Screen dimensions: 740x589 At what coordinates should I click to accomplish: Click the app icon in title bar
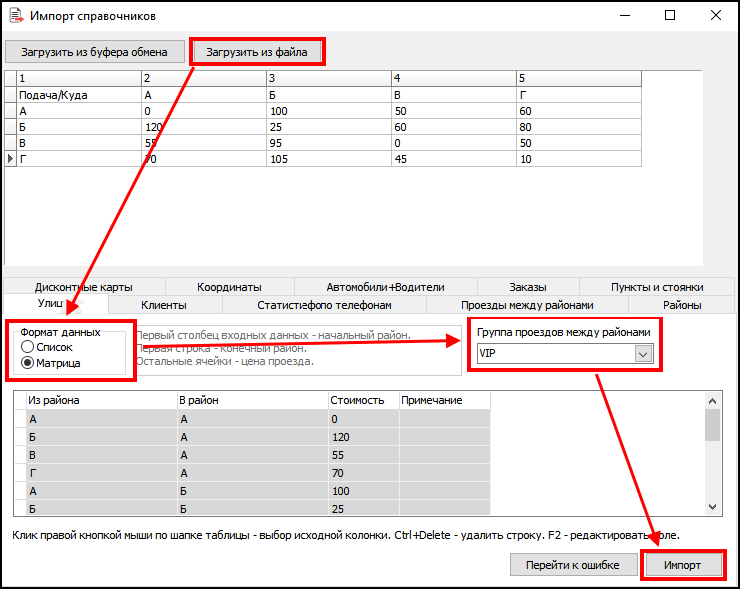coord(15,16)
